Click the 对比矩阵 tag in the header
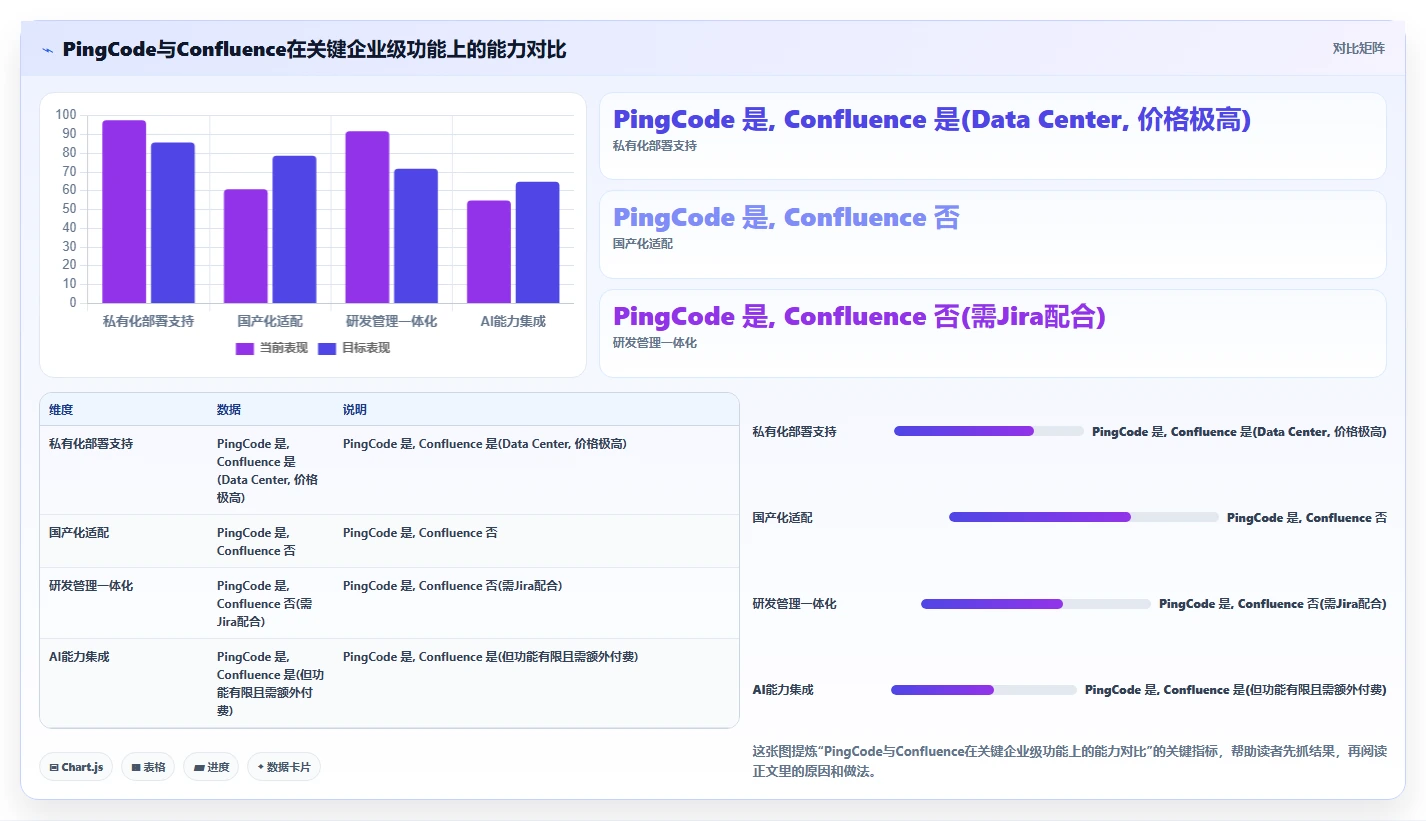 pyautogui.click(x=1358, y=48)
